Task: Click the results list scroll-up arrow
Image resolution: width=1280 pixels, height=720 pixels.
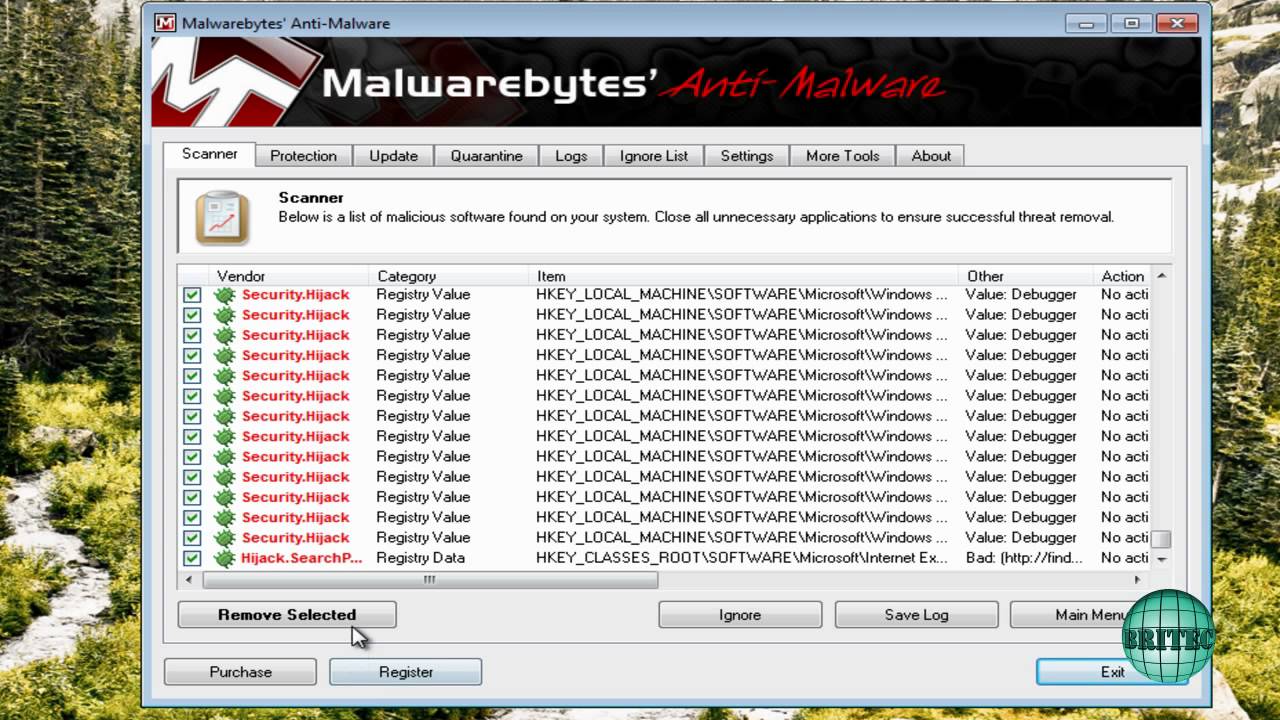Action: coord(1161,275)
